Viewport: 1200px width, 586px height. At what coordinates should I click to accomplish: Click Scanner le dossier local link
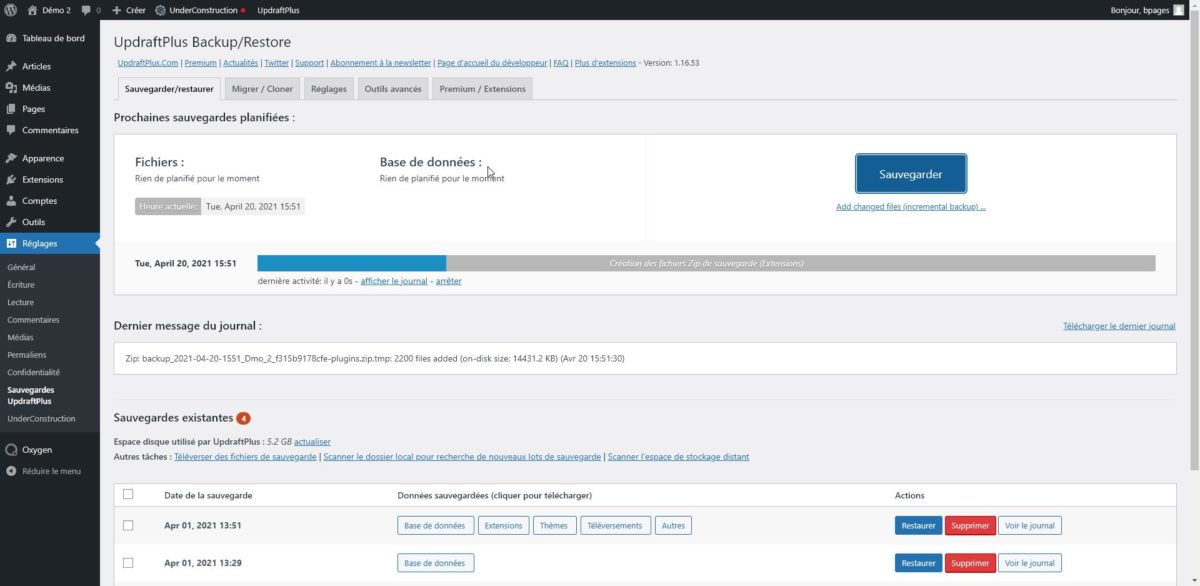(x=462, y=457)
